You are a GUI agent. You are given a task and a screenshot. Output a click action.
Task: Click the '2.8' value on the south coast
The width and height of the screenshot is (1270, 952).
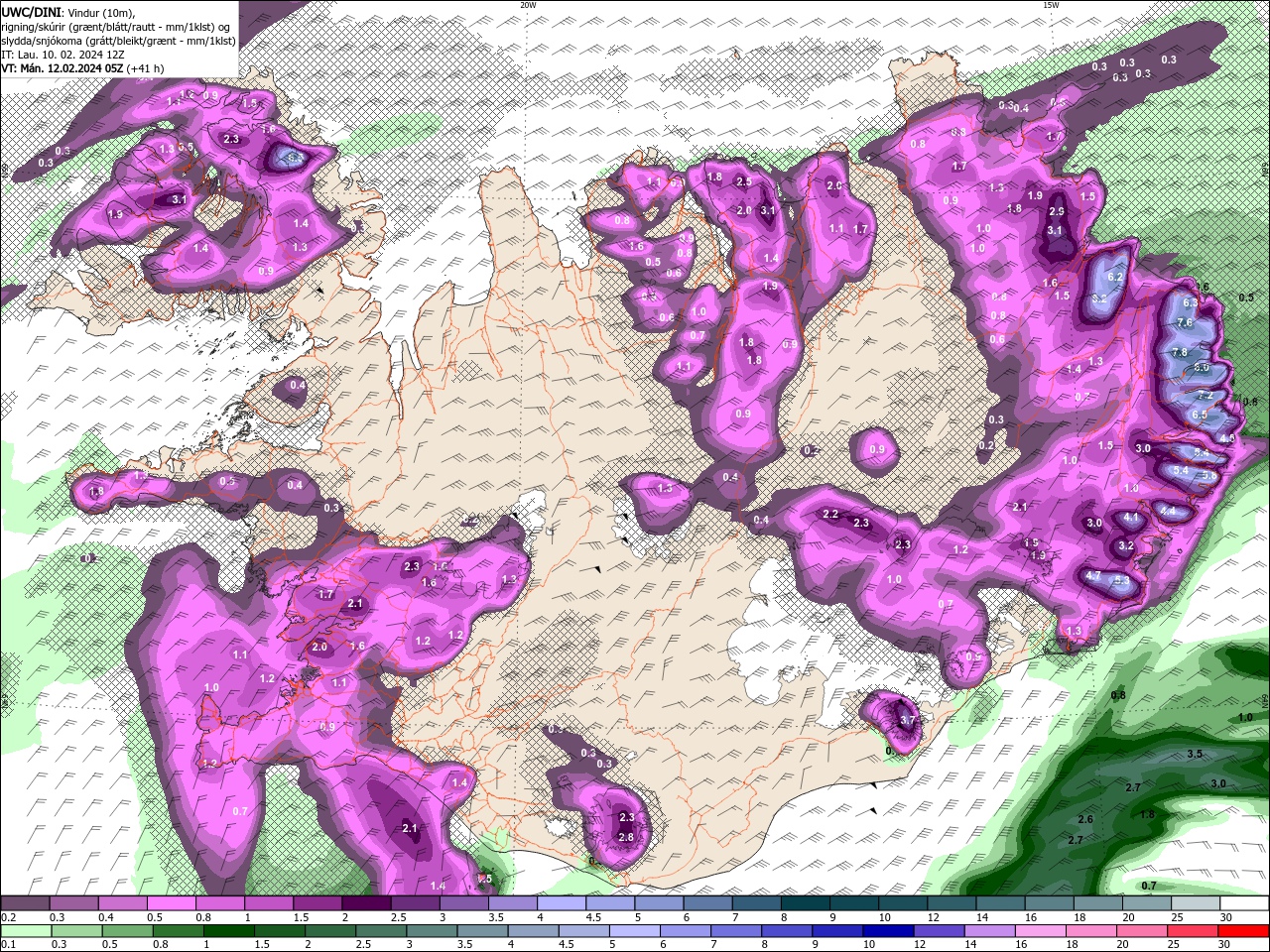coord(626,837)
